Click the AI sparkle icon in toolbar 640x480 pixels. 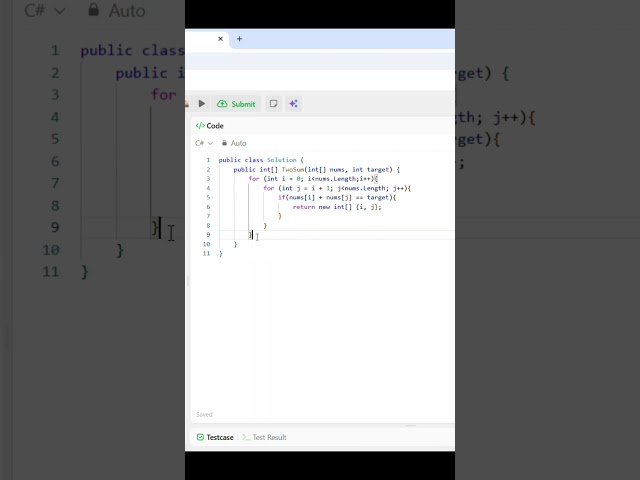(x=293, y=104)
